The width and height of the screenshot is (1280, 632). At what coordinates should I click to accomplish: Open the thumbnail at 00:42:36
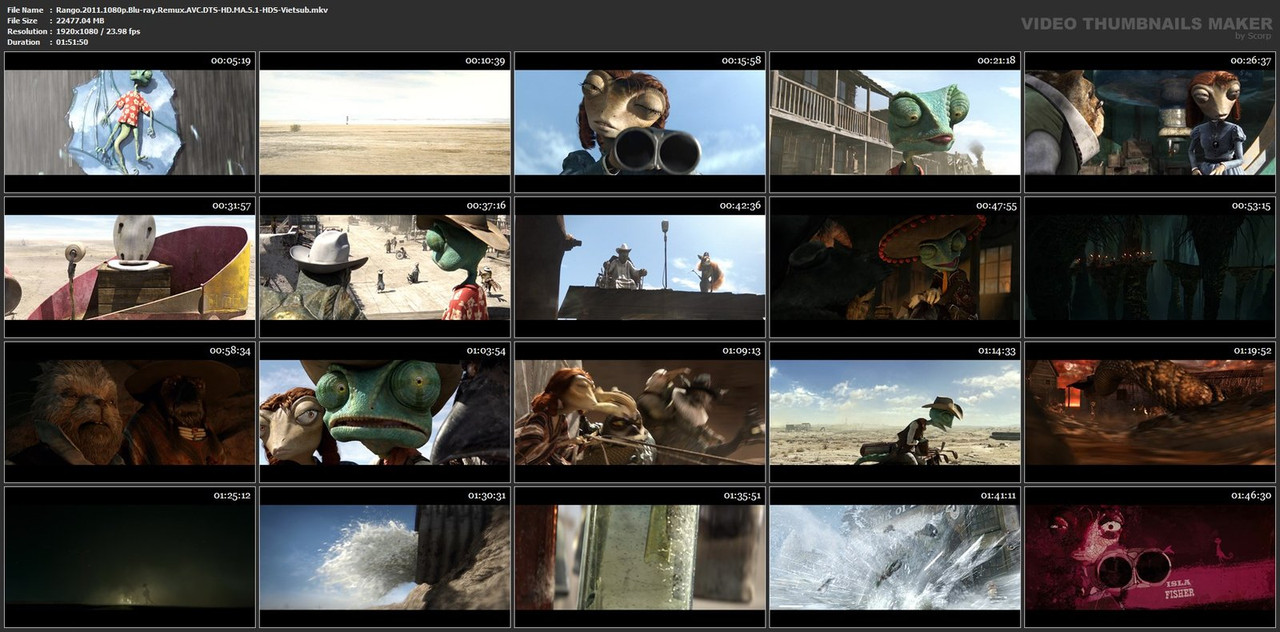(x=640, y=267)
